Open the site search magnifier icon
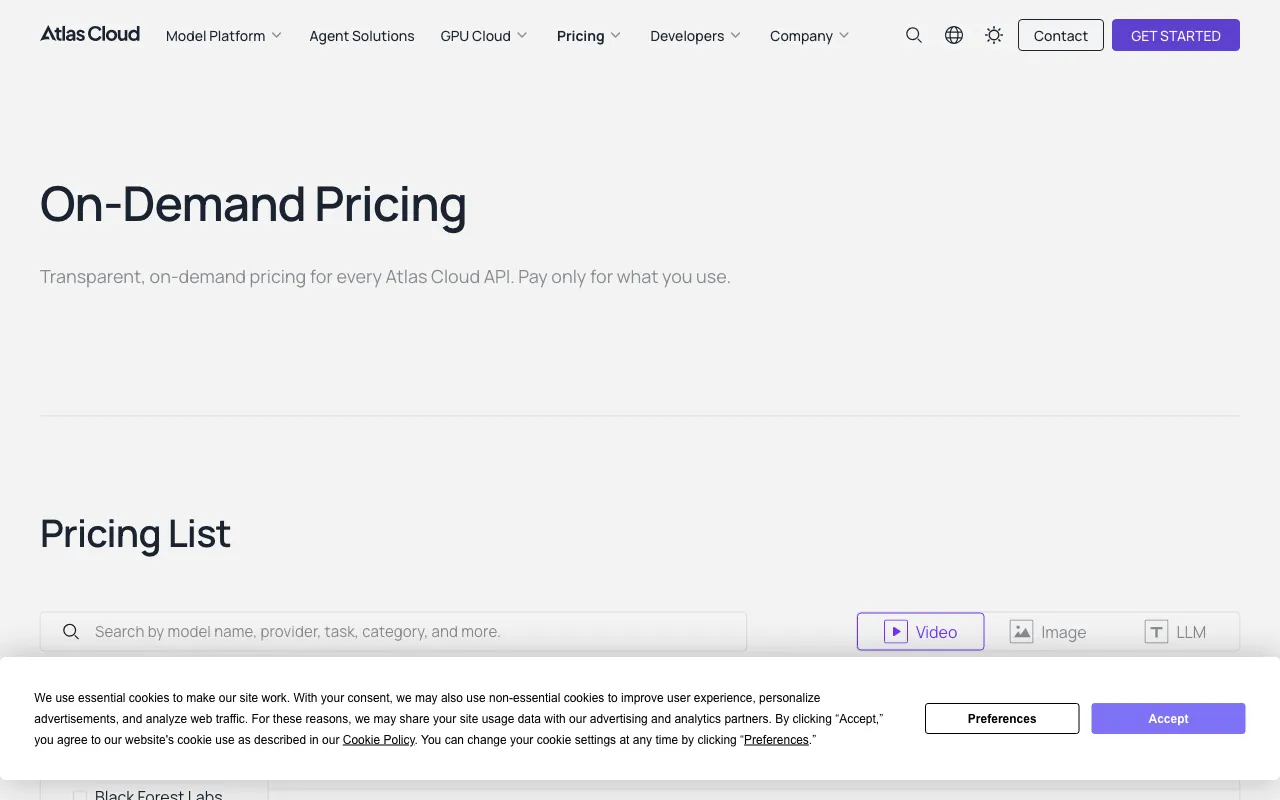This screenshot has height=800, width=1280. click(x=914, y=35)
